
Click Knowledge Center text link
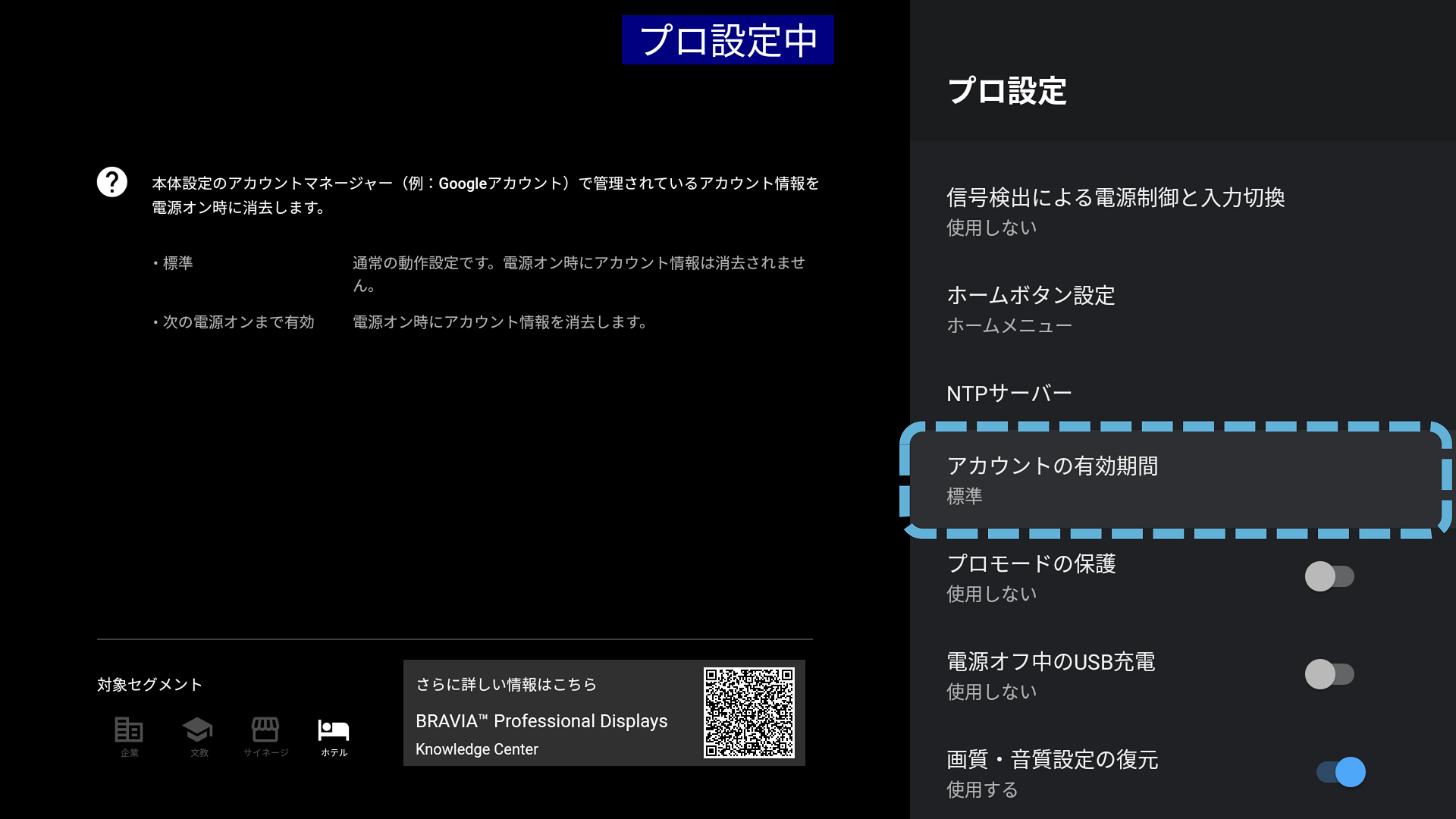pos(477,749)
